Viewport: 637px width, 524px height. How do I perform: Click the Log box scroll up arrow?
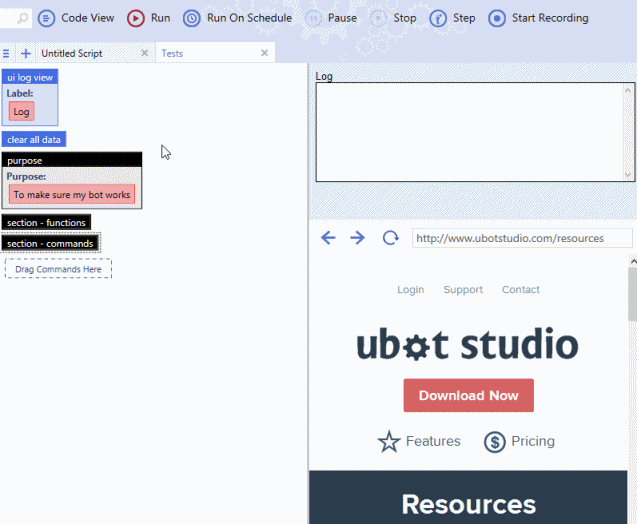click(628, 90)
